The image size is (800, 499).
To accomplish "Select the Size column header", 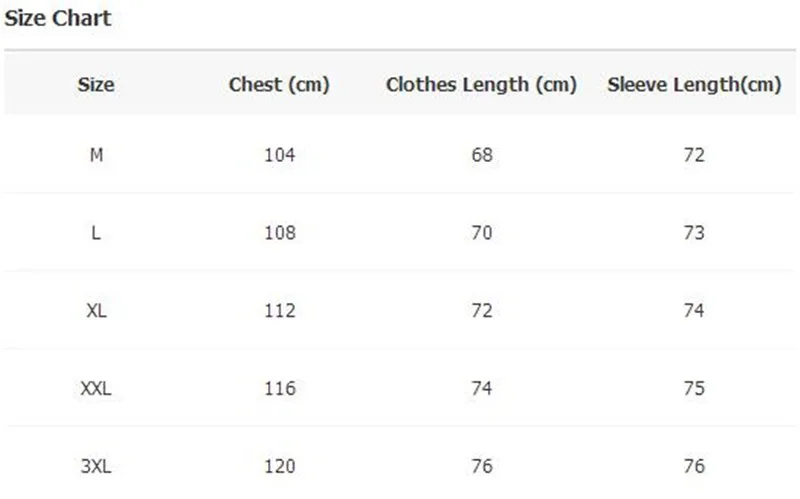I will (x=96, y=85).
